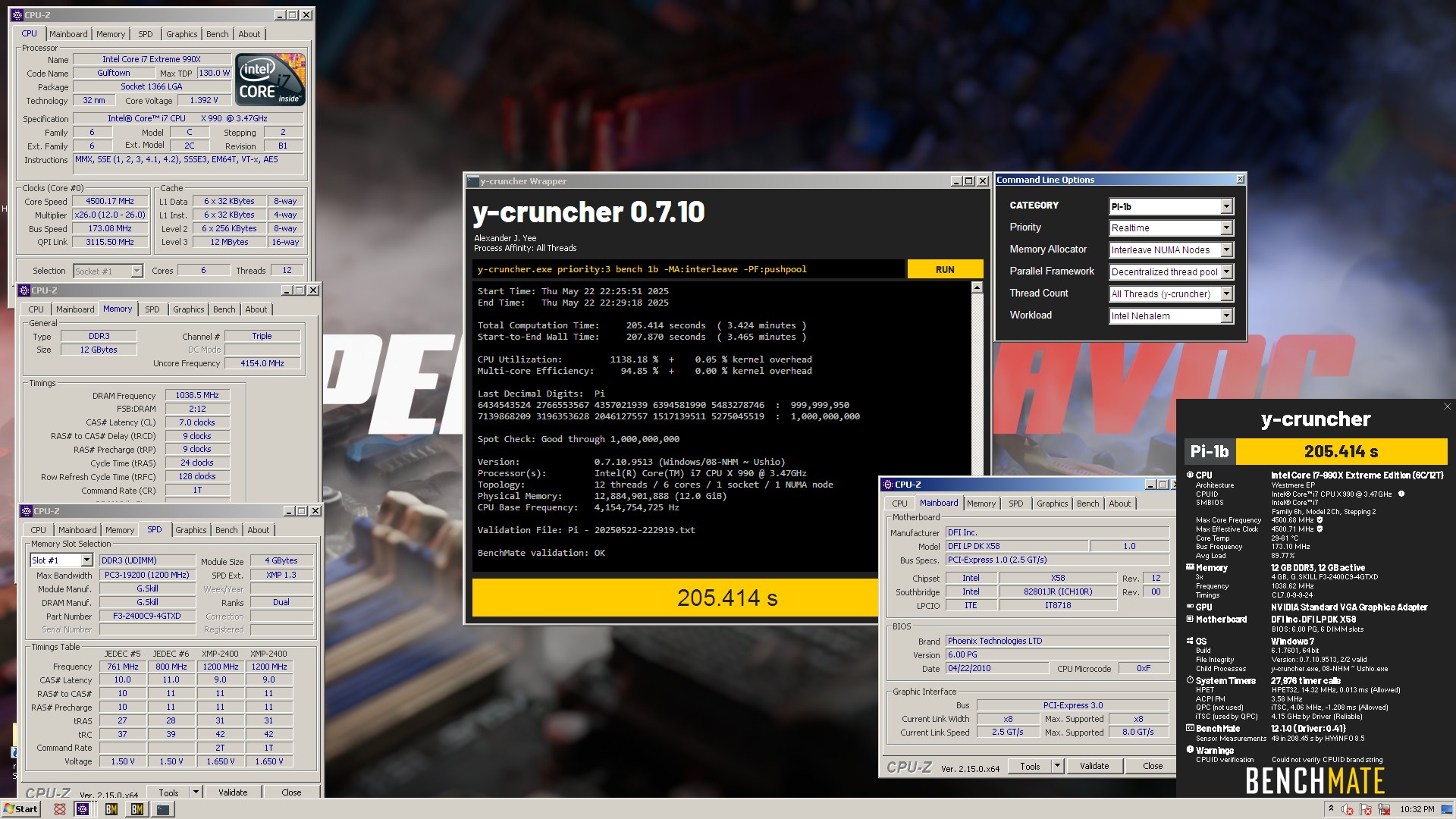Open the Tools arrow in the CPU-Z Mainboard window
This screenshot has height=819, width=1456.
1057,766
